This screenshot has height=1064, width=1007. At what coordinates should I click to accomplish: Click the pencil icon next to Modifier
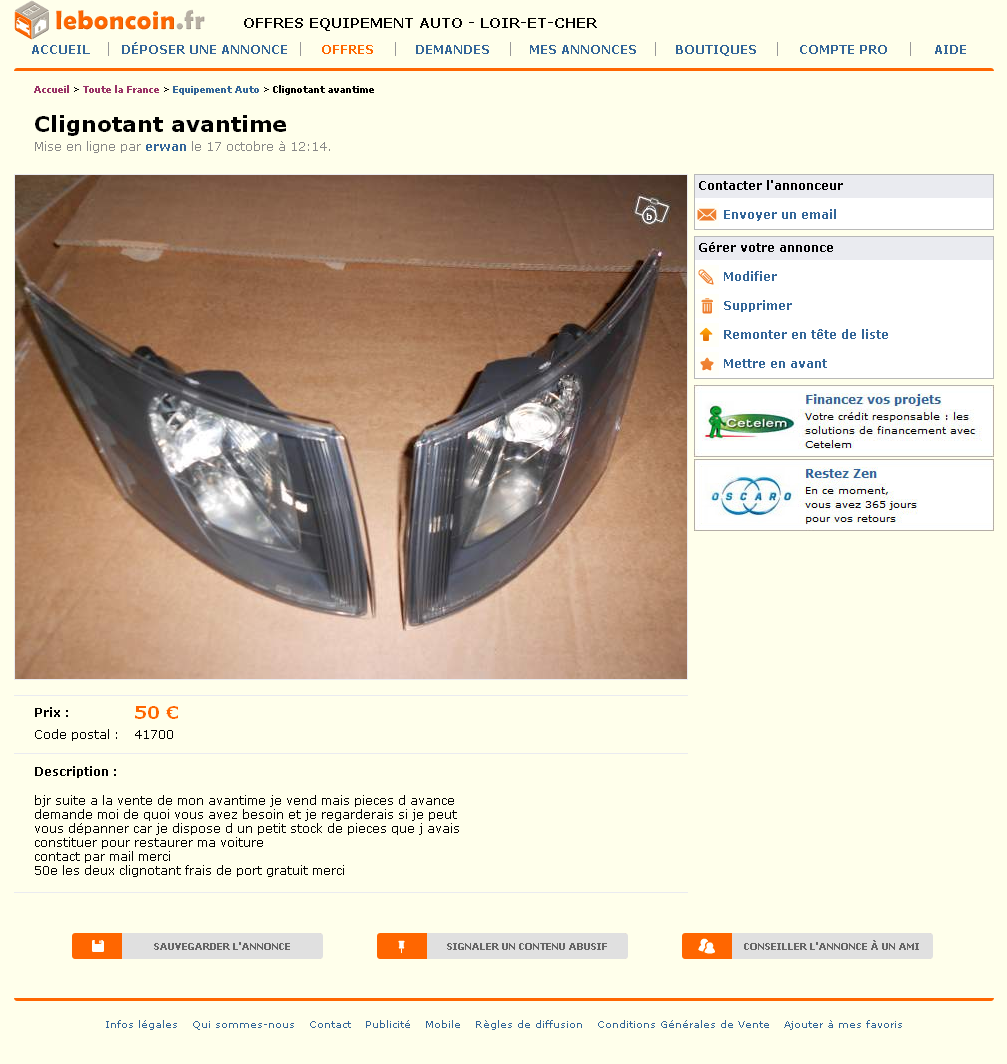click(x=706, y=277)
